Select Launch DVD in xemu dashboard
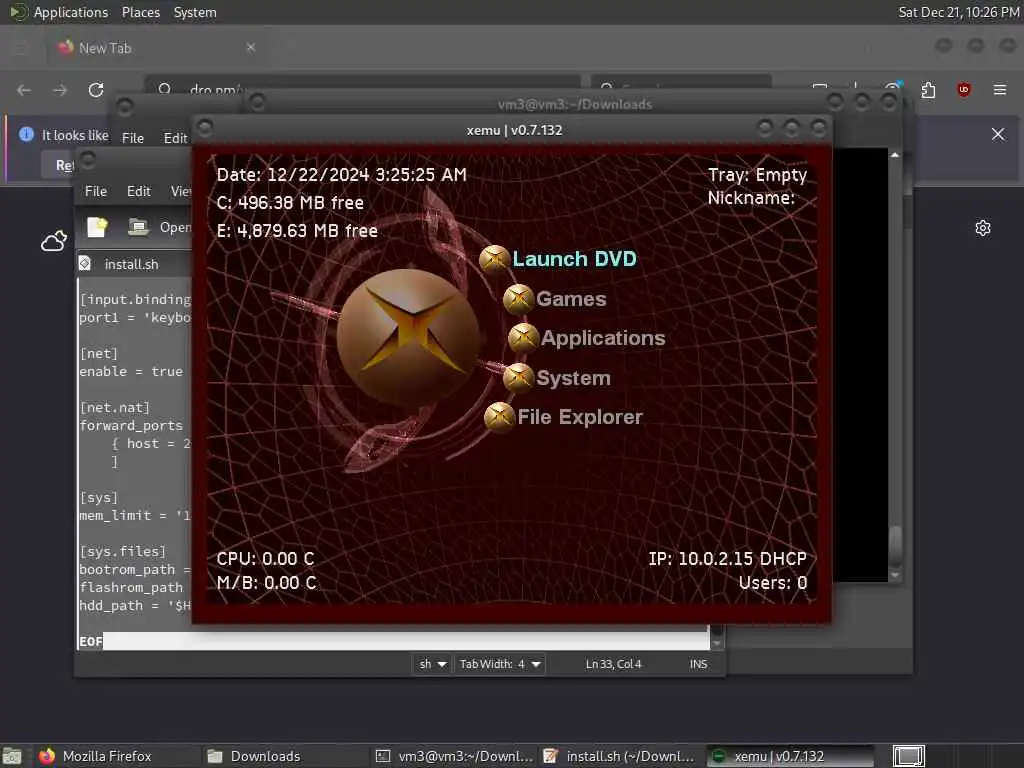The image size is (1024, 768). coord(574,259)
